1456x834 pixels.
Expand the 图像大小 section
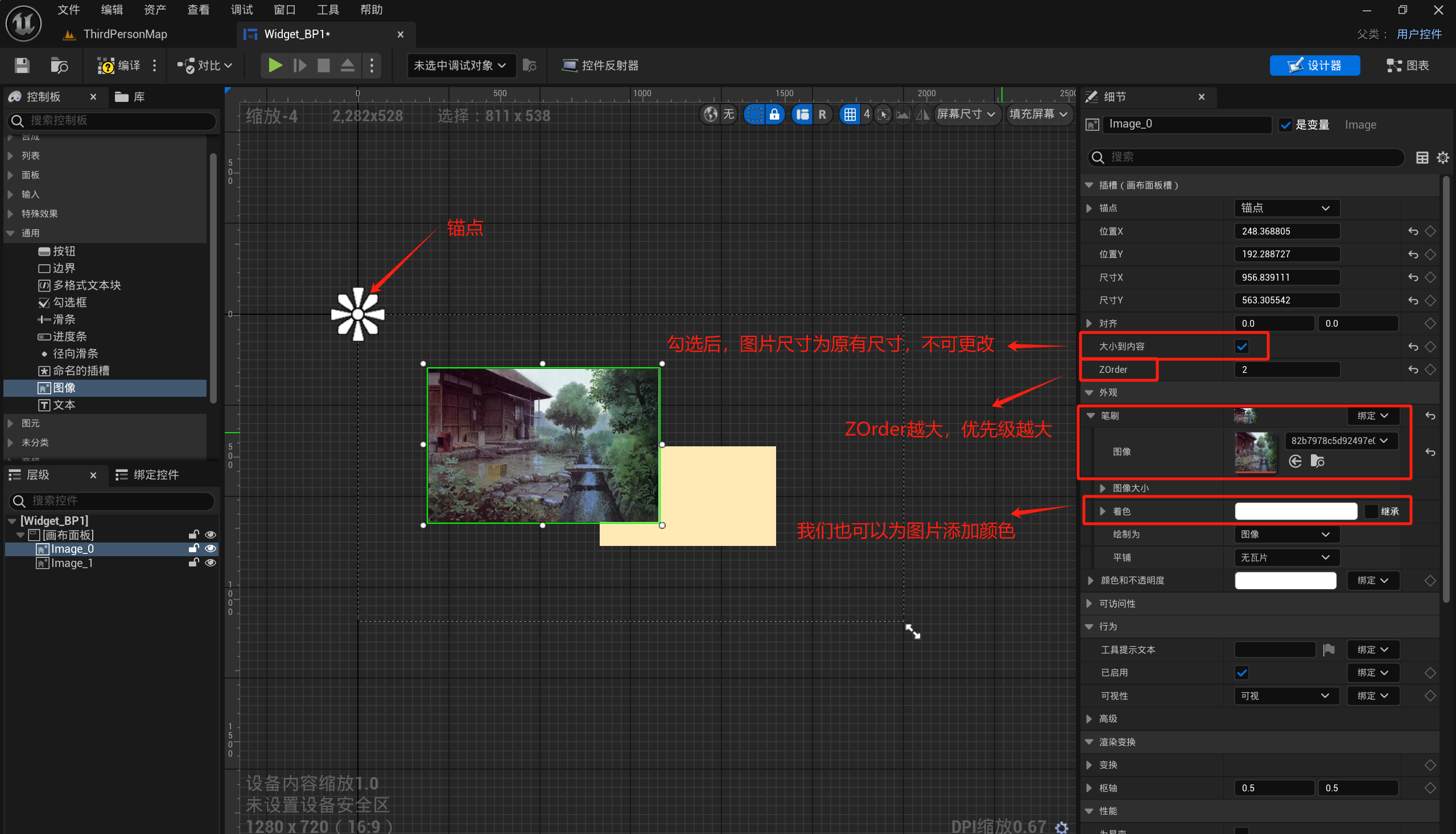coord(1103,488)
